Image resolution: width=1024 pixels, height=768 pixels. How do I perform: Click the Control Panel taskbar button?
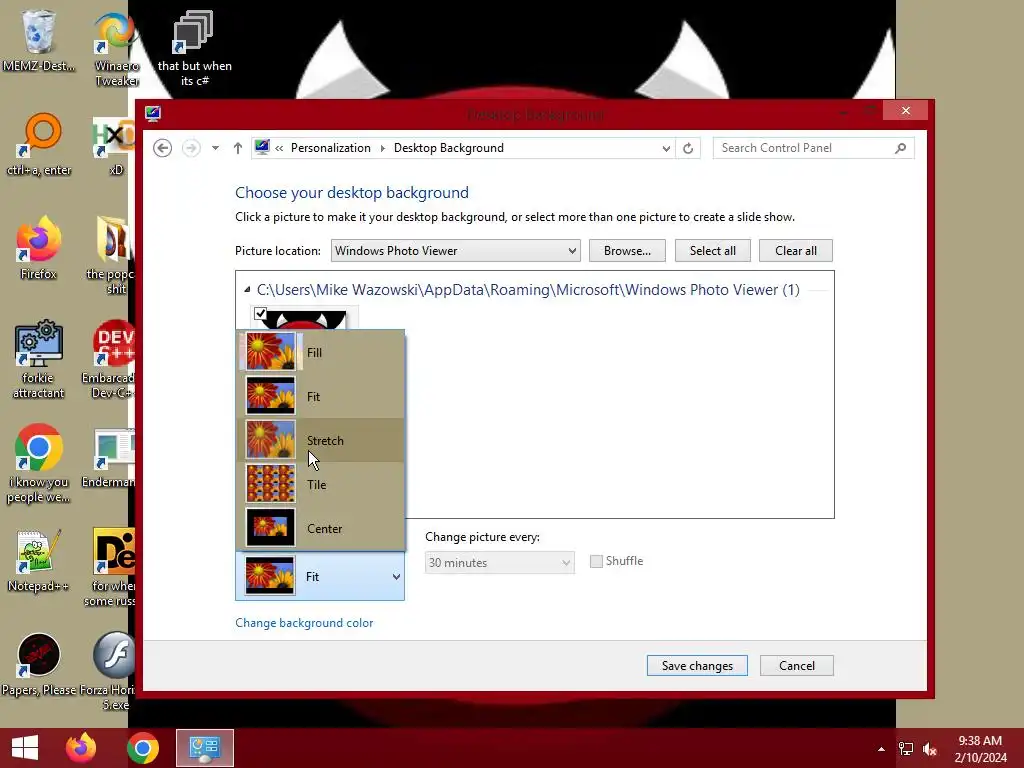(x=204, y=748)
